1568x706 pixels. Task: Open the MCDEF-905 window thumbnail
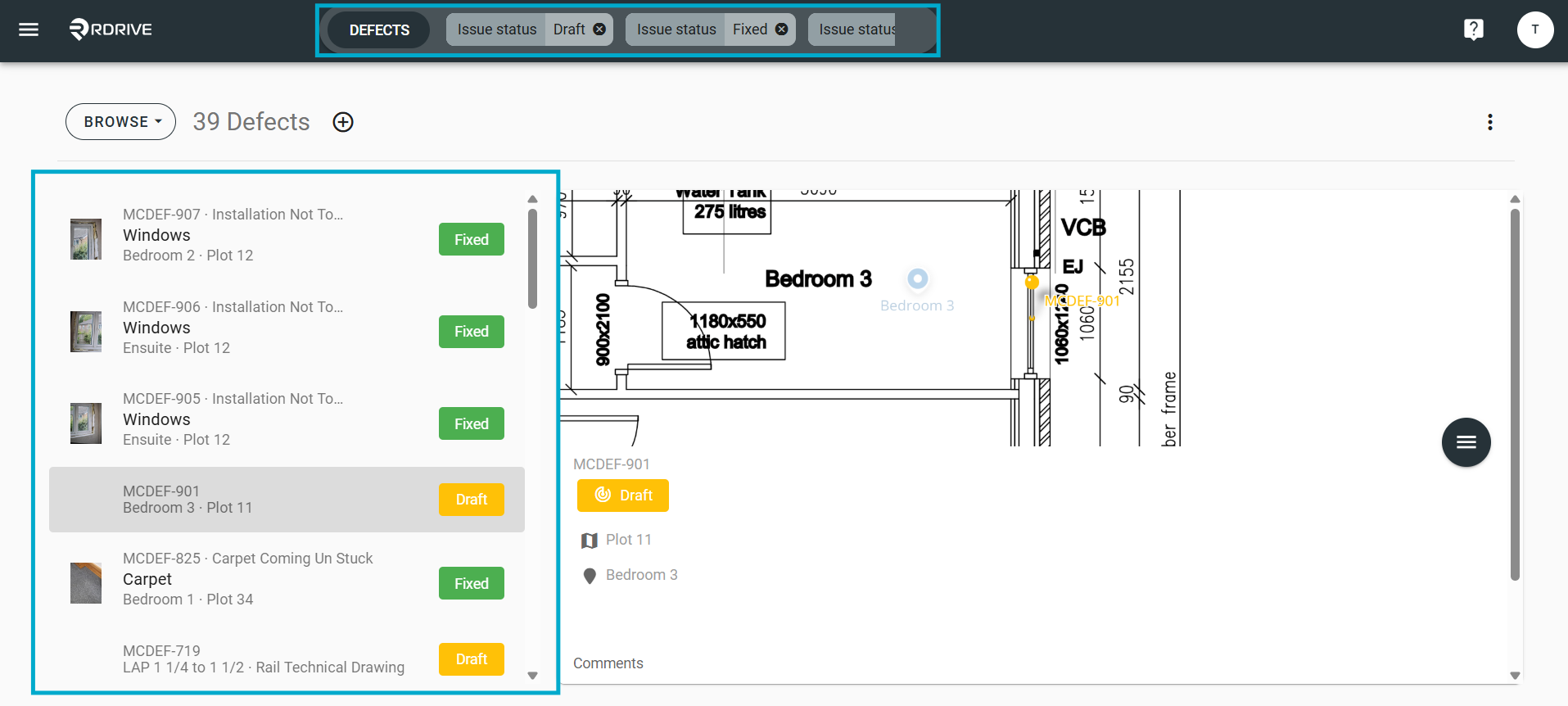tap(86, 423)
